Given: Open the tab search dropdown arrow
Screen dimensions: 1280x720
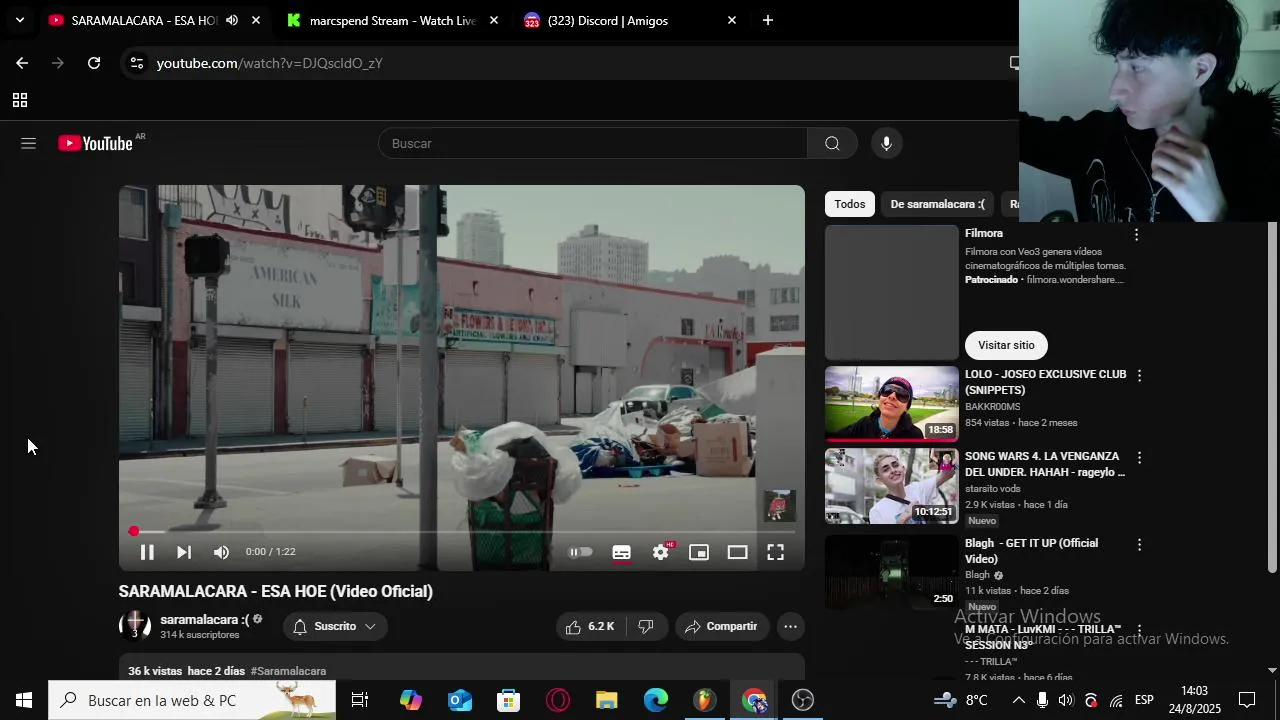Looking at the screenshot, I should (x=19, y=20).
